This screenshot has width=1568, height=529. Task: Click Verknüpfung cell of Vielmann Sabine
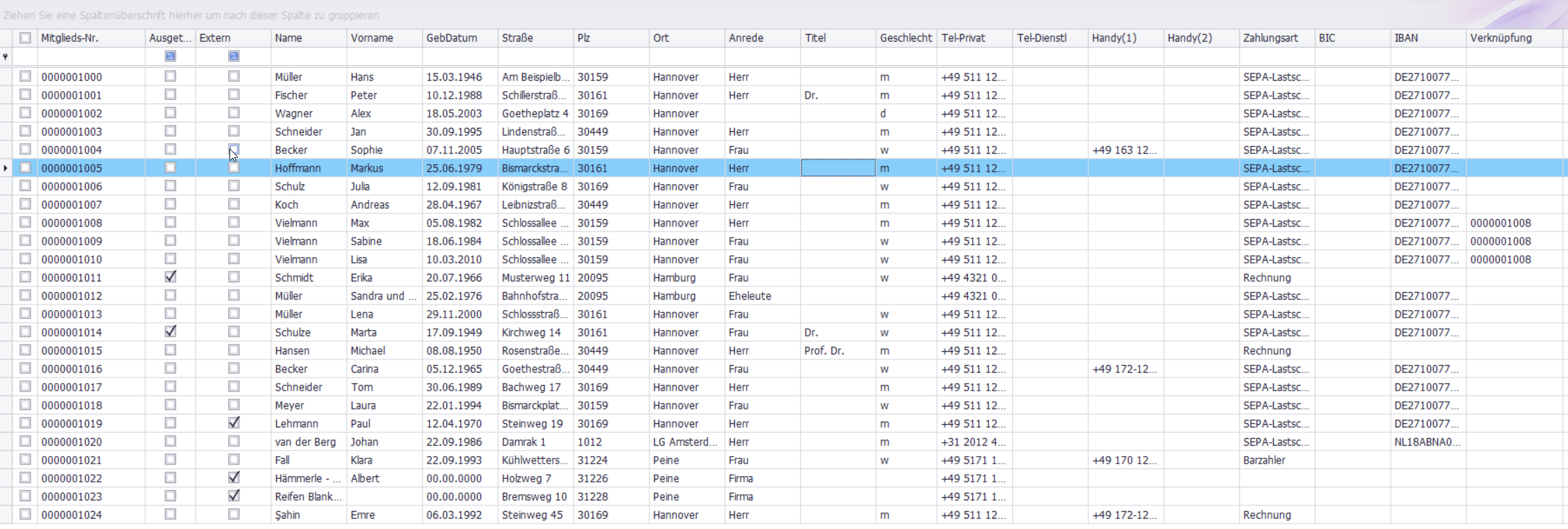(1501, 241)
